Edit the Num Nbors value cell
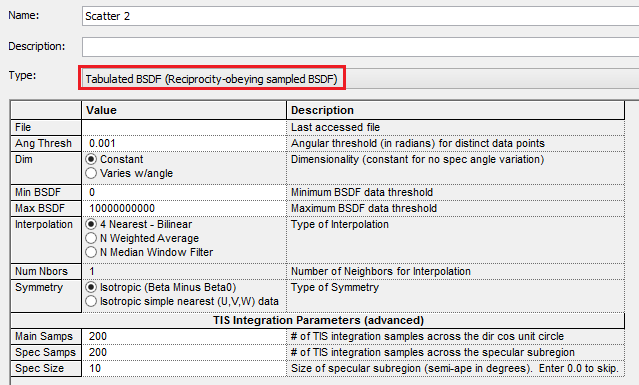This screenshot has height=385, width=639. click(x=184, y=271)
